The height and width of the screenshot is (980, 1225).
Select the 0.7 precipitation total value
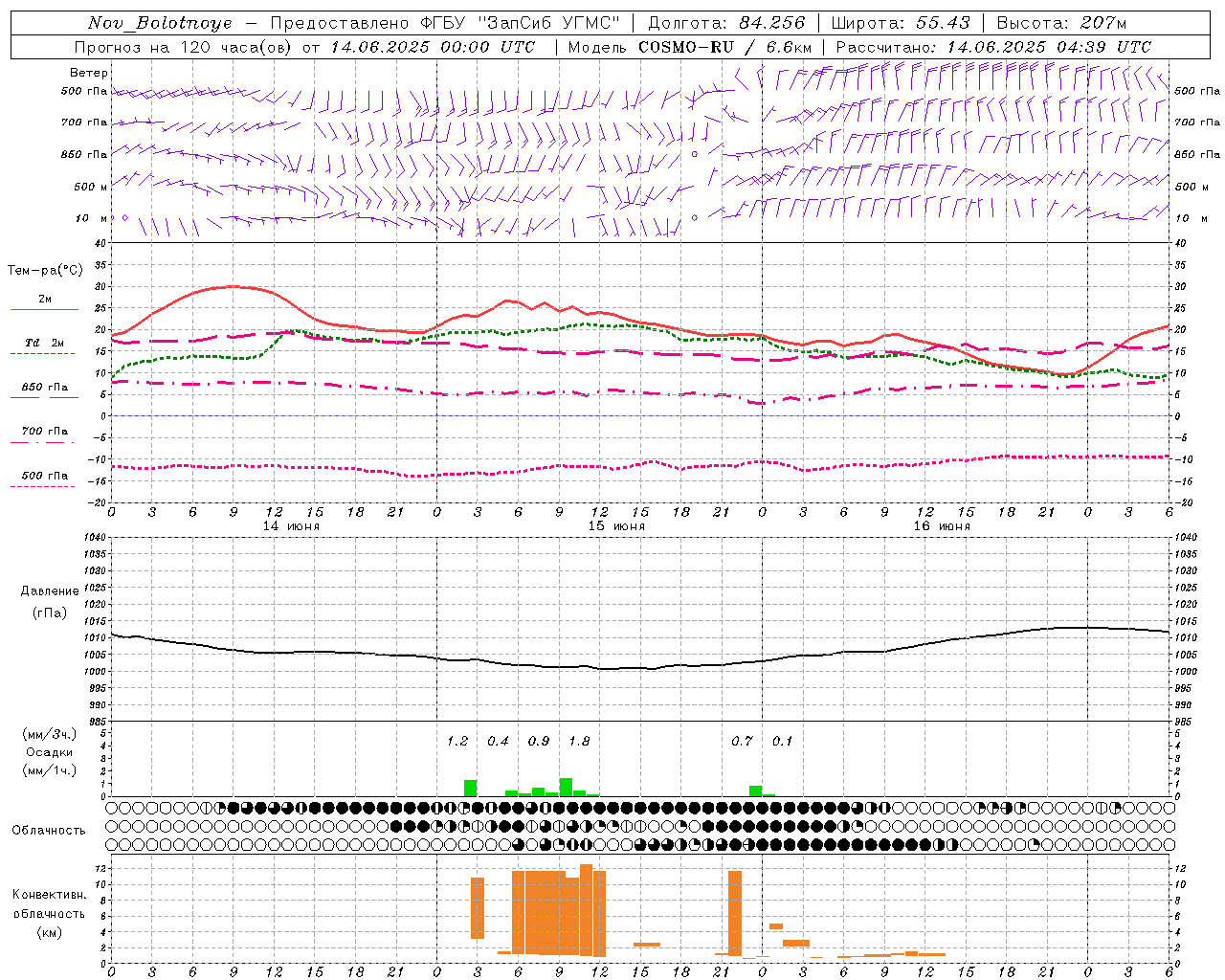[743, 741]
